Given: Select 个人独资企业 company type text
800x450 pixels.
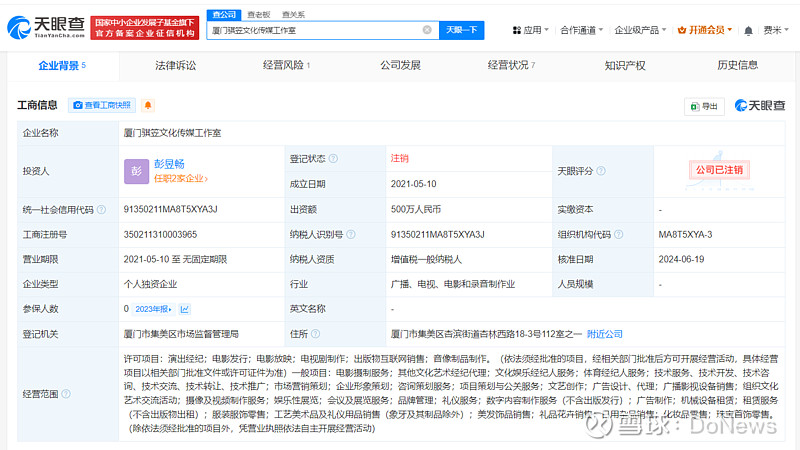Looking at the screenshot, I should [x=150, y=284].
